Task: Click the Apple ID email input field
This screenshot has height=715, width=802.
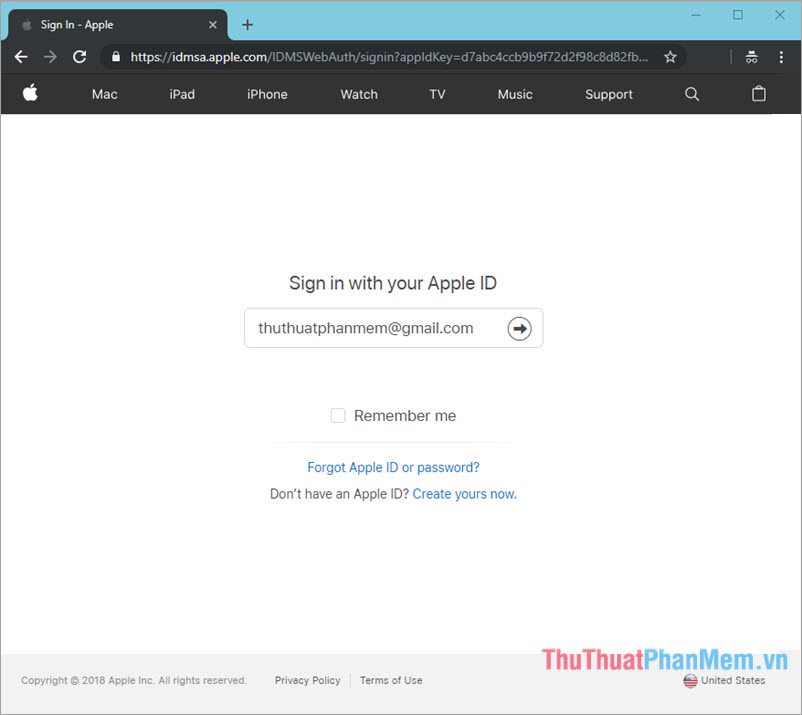Action: point(370,328)
